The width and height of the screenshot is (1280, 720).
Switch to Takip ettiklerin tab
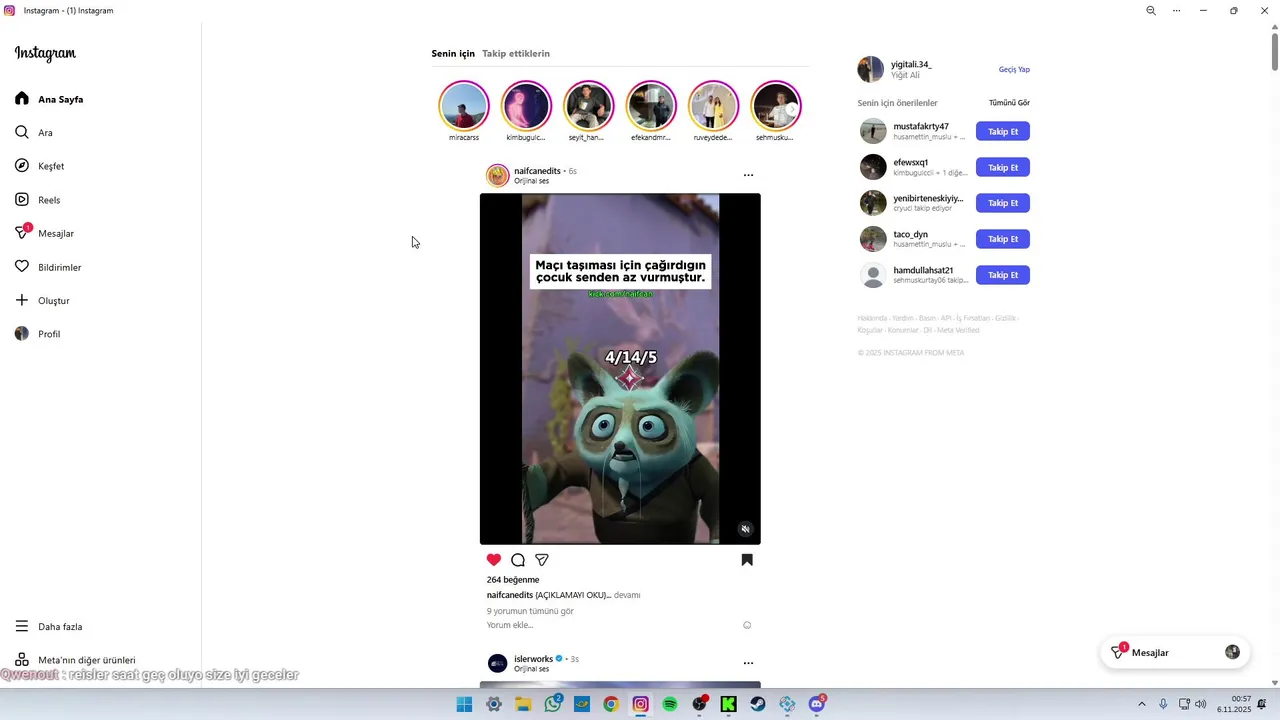tap(516, 54)
